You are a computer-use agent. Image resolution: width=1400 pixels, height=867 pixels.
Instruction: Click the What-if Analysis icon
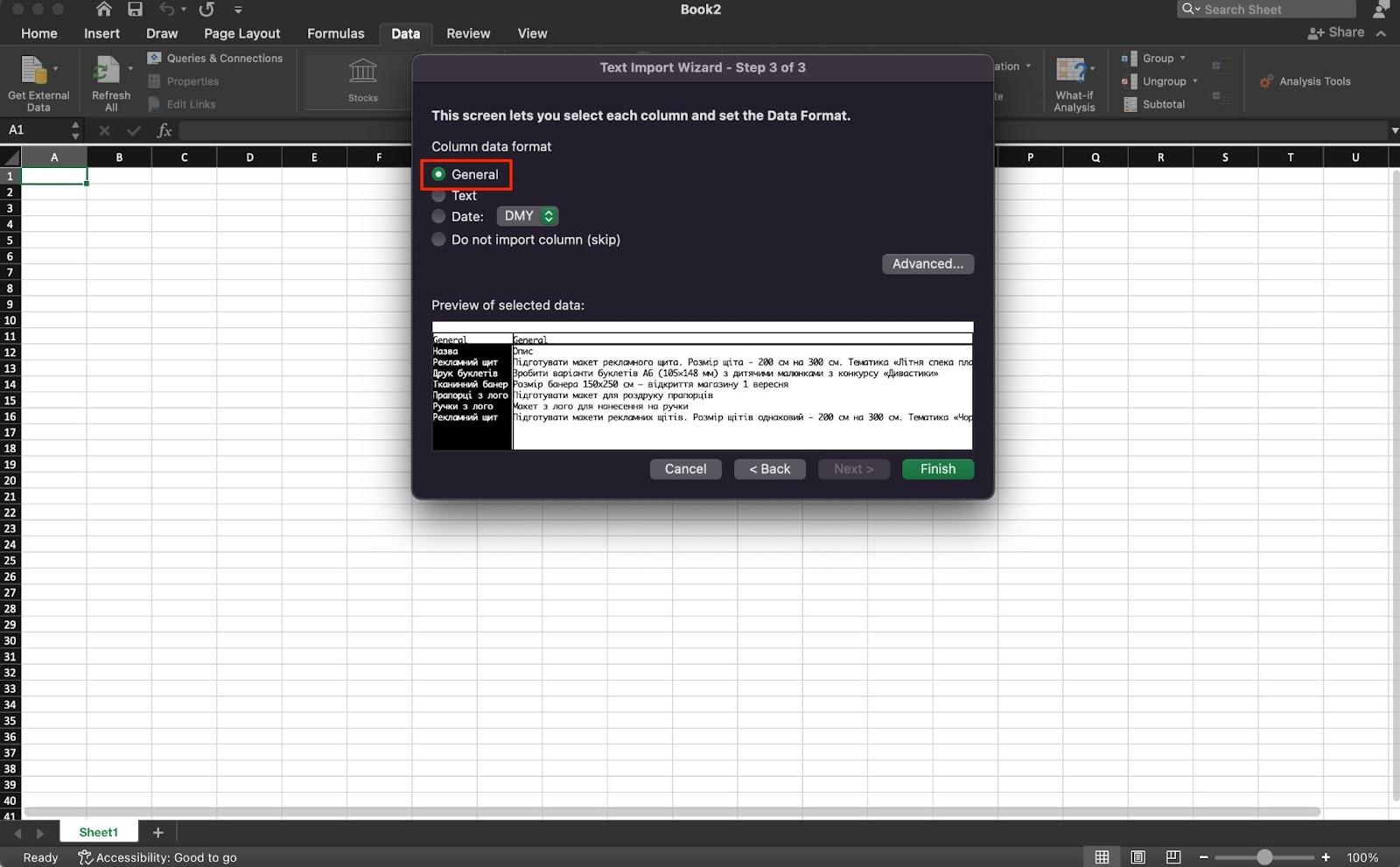[1070, 70]
